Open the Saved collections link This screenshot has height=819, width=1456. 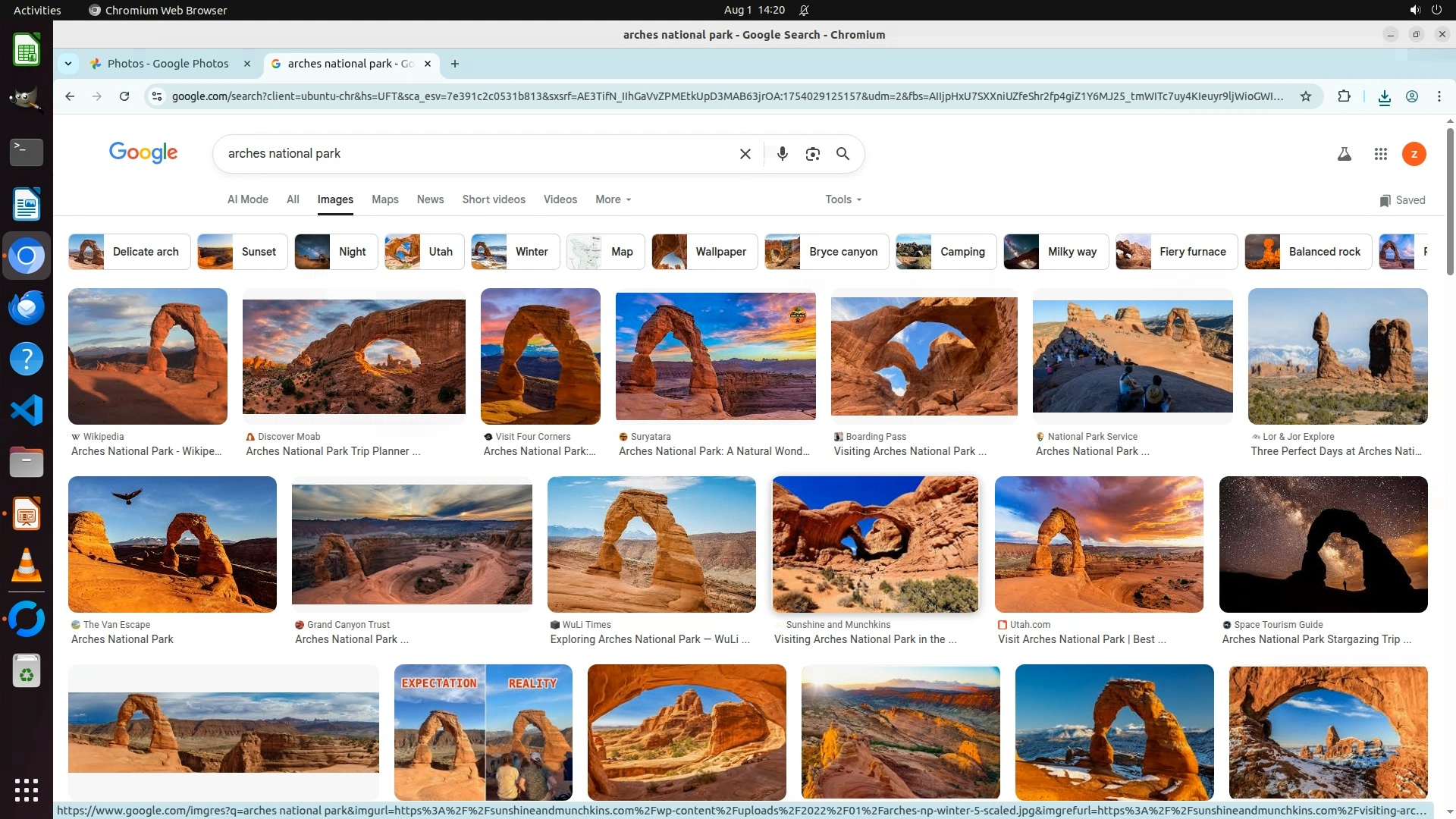(x=1402, y=200)
